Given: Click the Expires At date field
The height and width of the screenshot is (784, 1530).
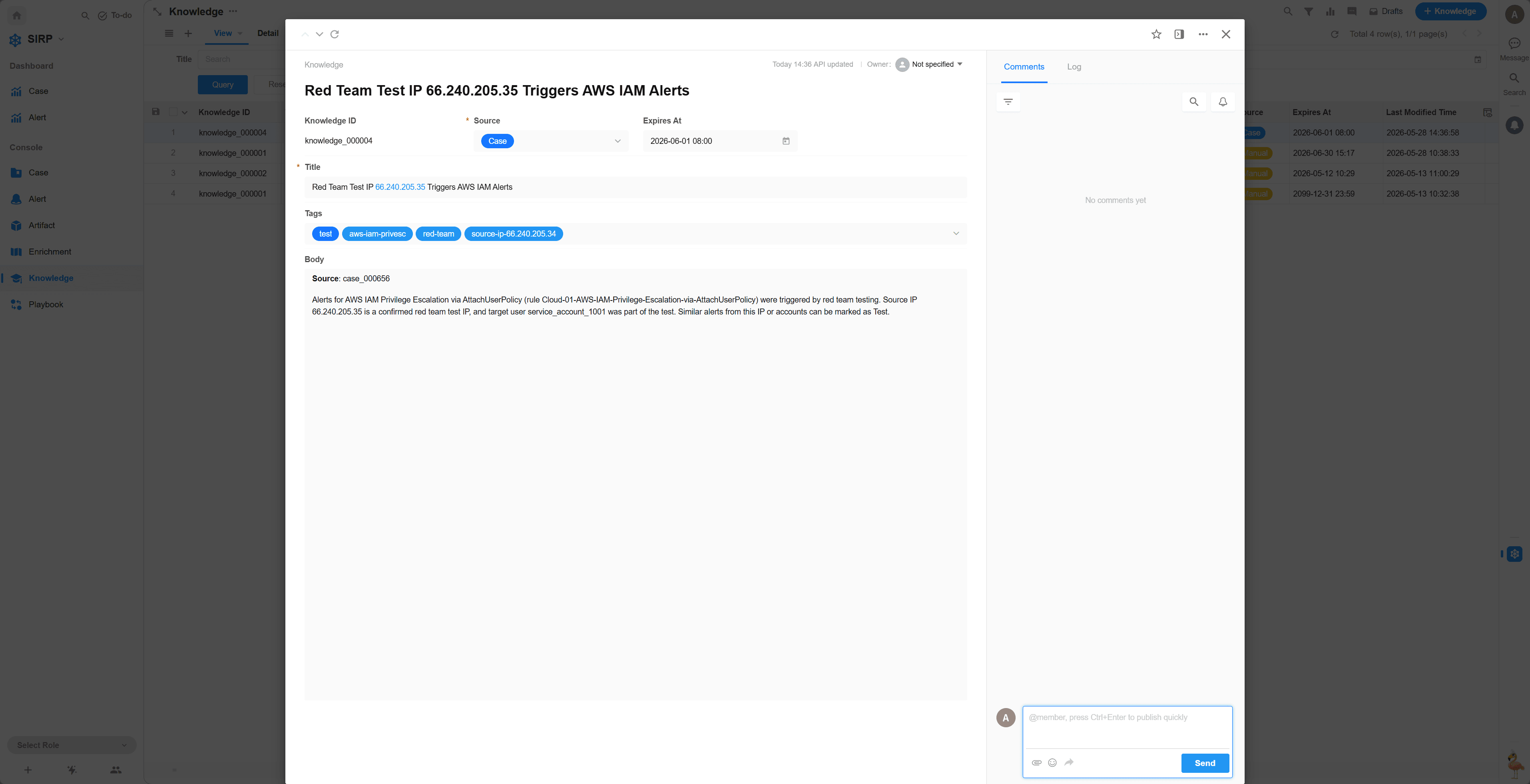Looking at the screenshot, I should pos(720,141).
